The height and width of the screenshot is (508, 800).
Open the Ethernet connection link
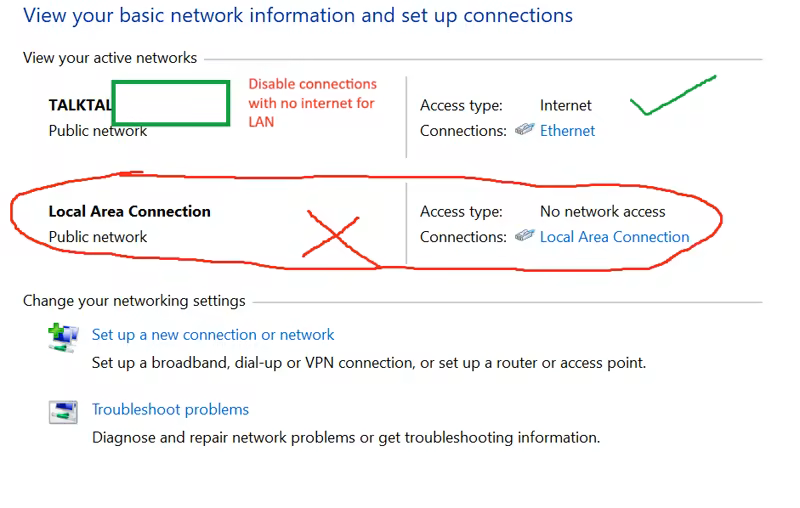567,130
